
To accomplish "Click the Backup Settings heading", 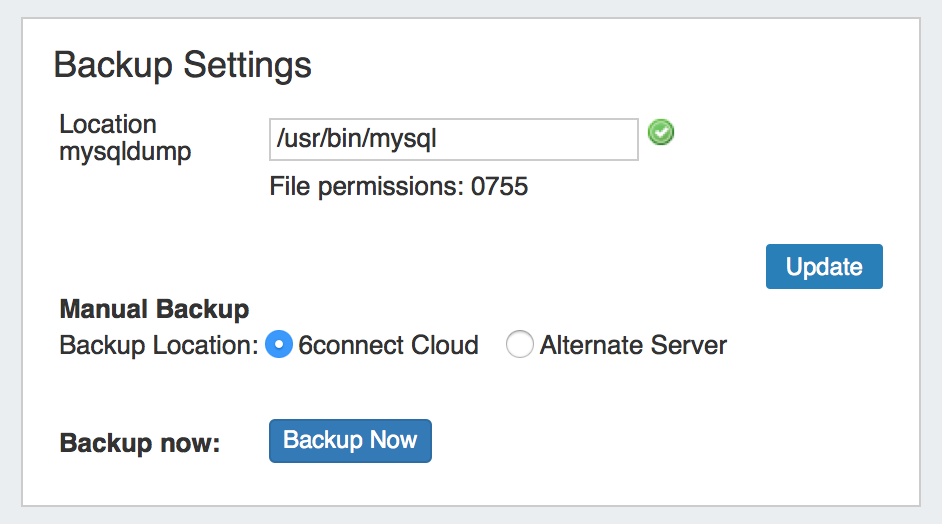I will pyautogui.click(x=182, y=66).
